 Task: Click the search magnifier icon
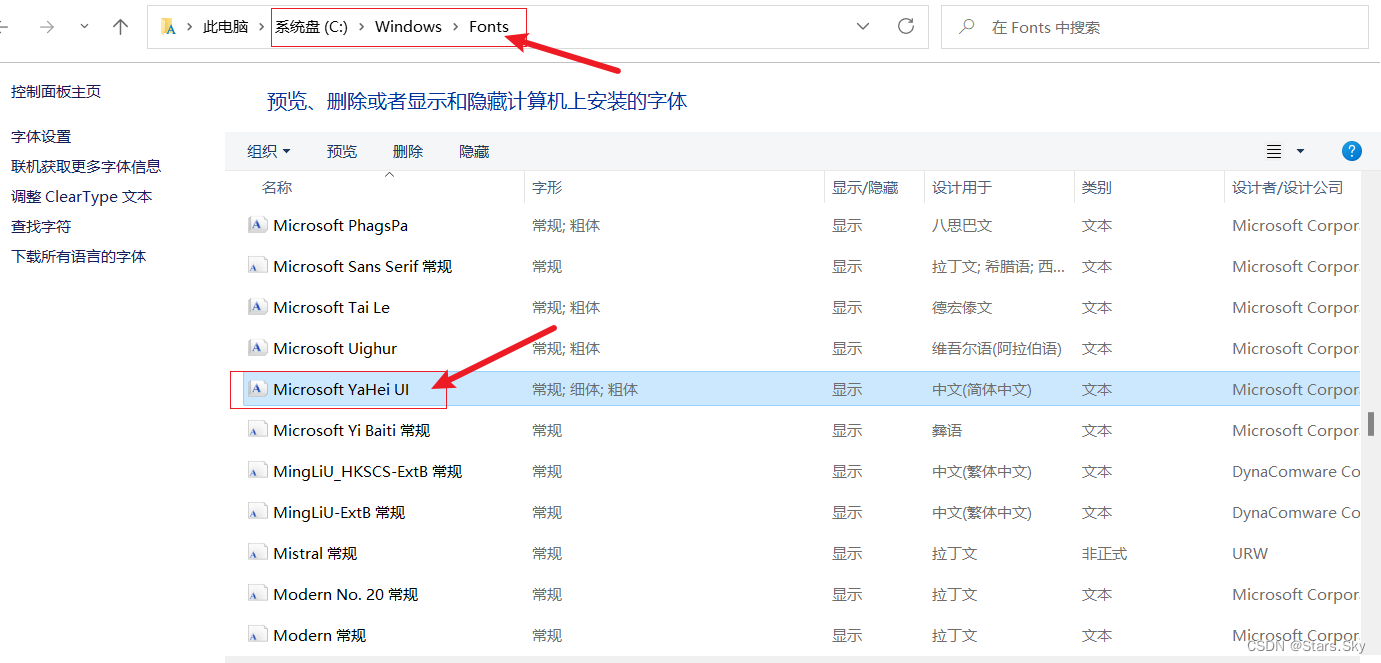click(x=967, y=27)
